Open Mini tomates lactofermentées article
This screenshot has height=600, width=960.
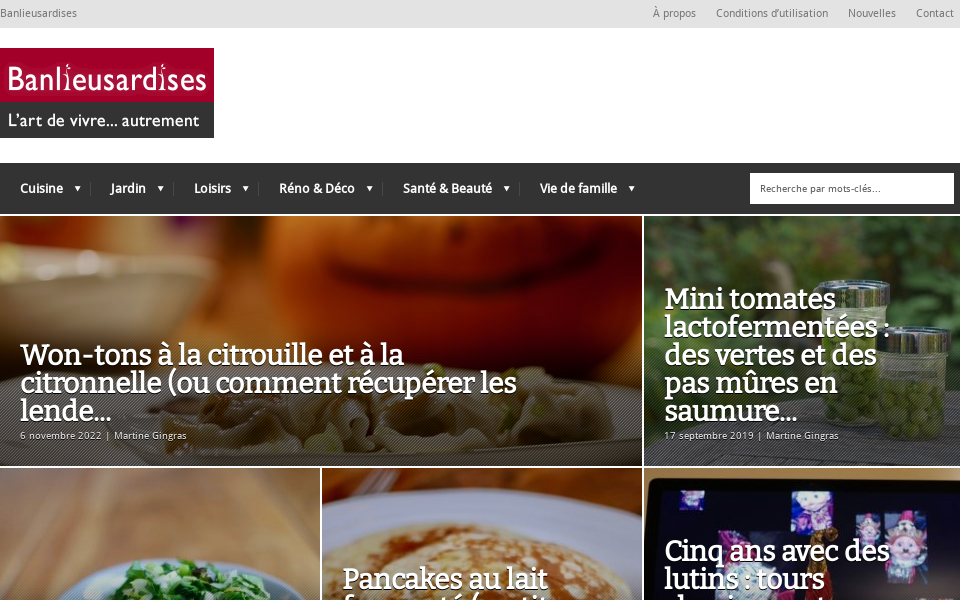click(x=776, y=354)
